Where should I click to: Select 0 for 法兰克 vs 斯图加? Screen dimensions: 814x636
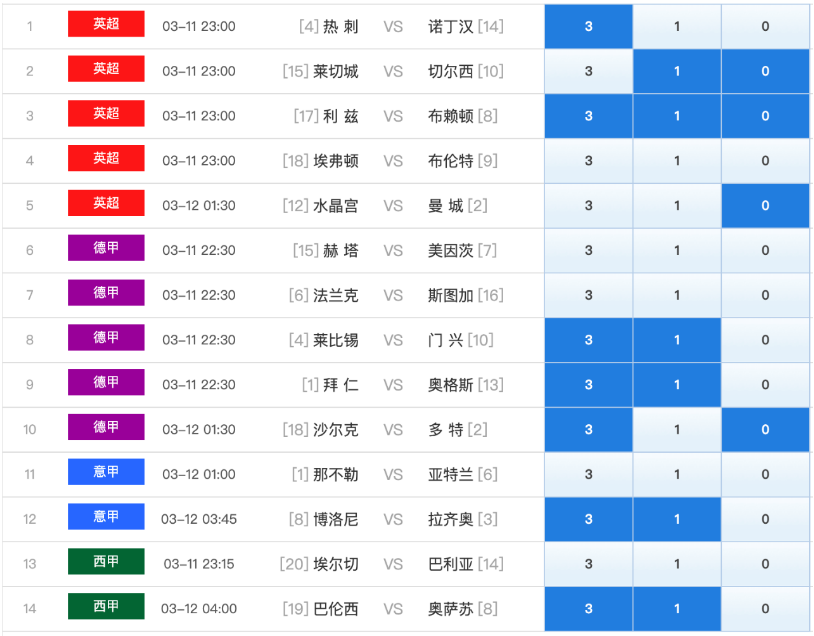click(765, 295)
